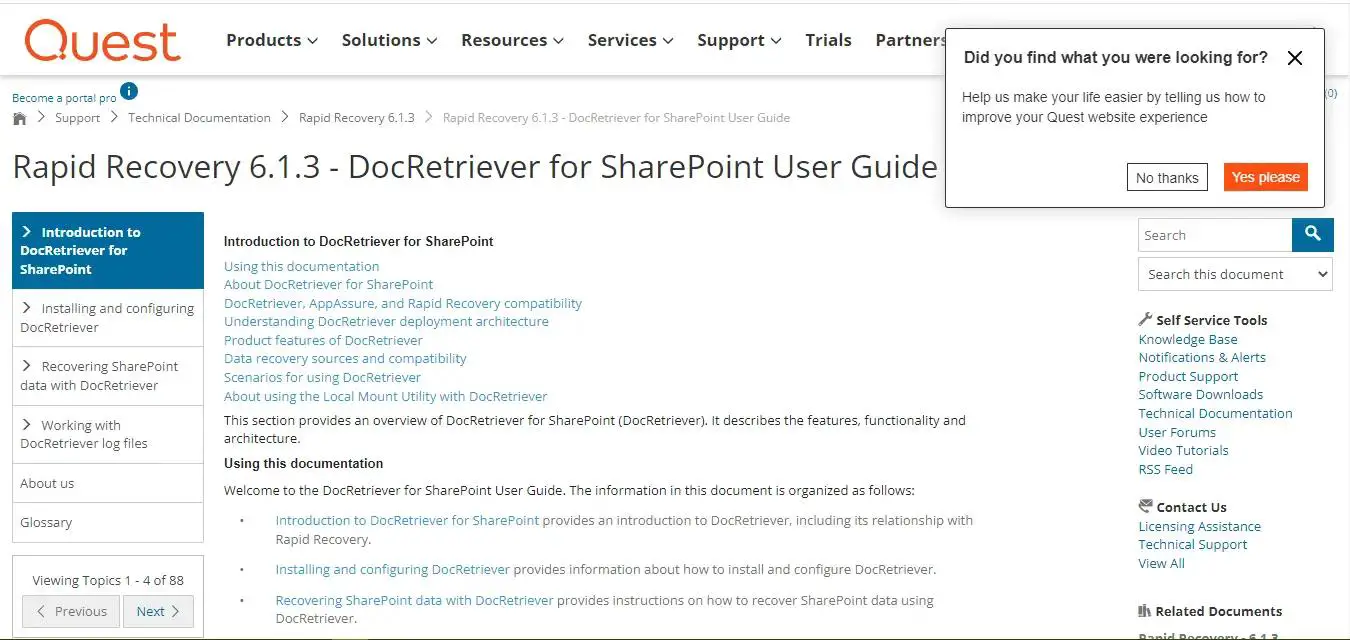This screenshot has width=1350, height=640.
Task: Expand Recovering SharePoint data with DocRetriever topic
Action: pyautogui.click(x=108, y=376)
